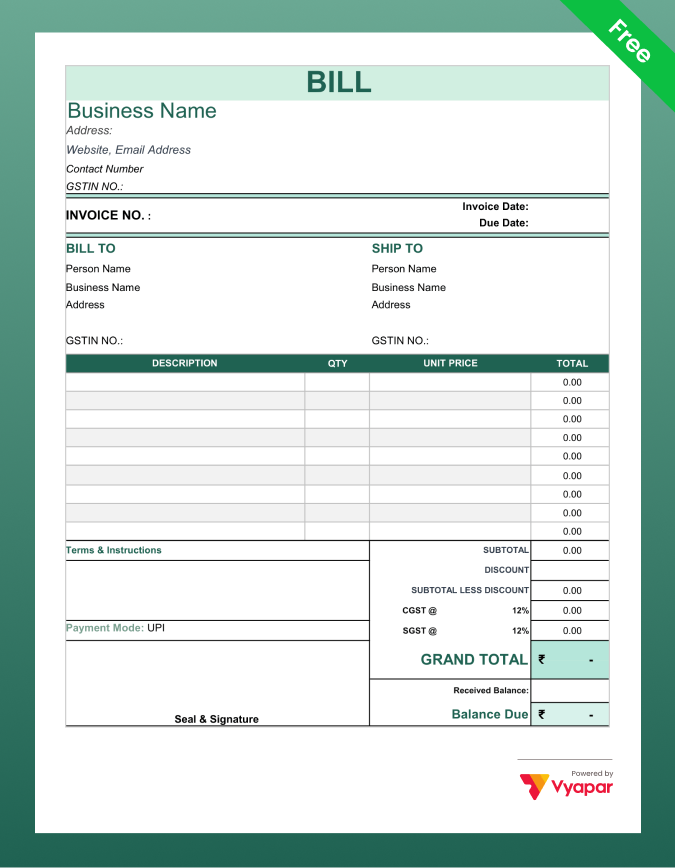This screenshot has height=868, width=675.
Task: Click the SUBTOTAL LESS DISCOUNT value
Action: [x=570, y=591]
